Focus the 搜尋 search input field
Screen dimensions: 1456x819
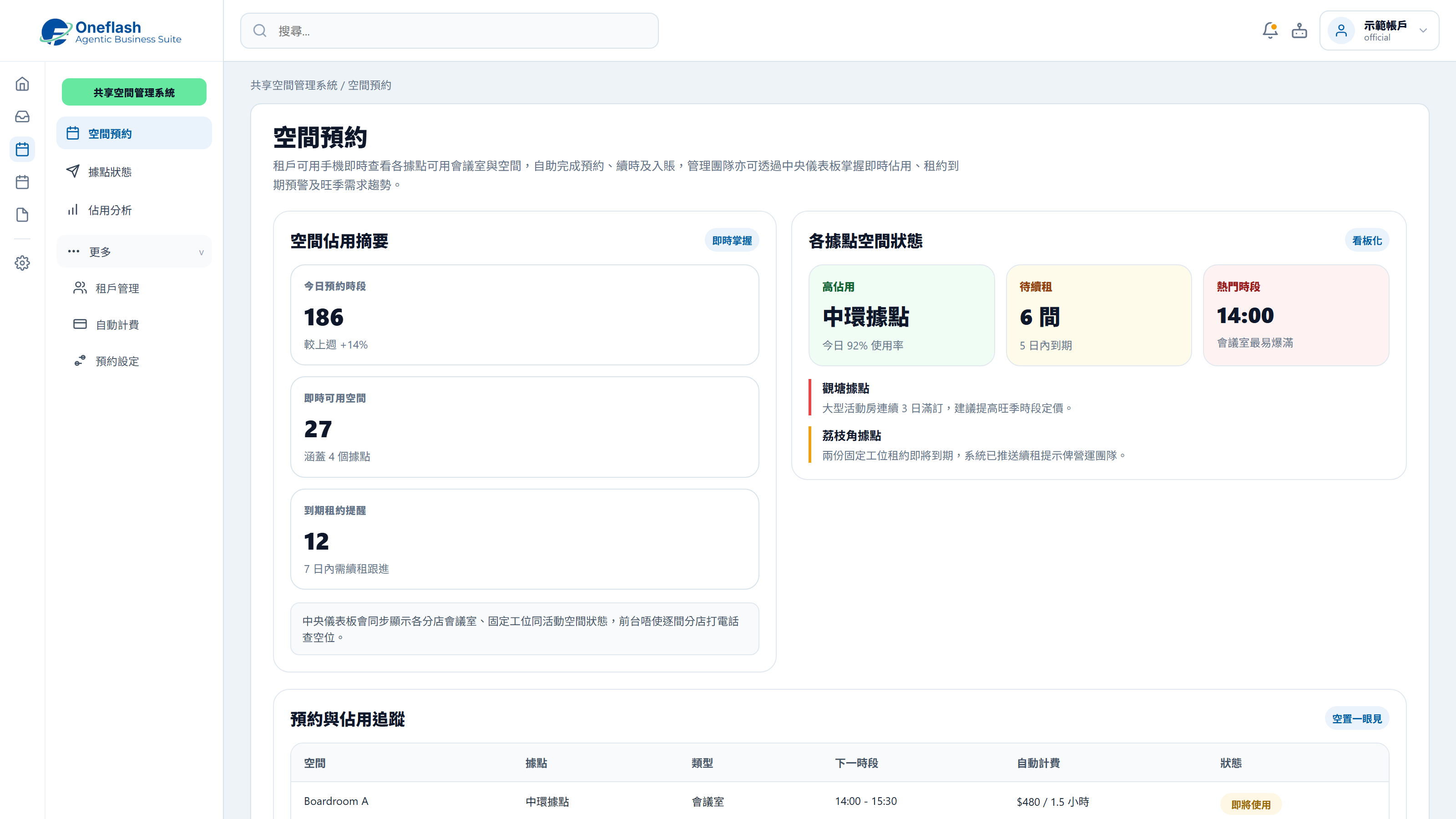[450, 30]
